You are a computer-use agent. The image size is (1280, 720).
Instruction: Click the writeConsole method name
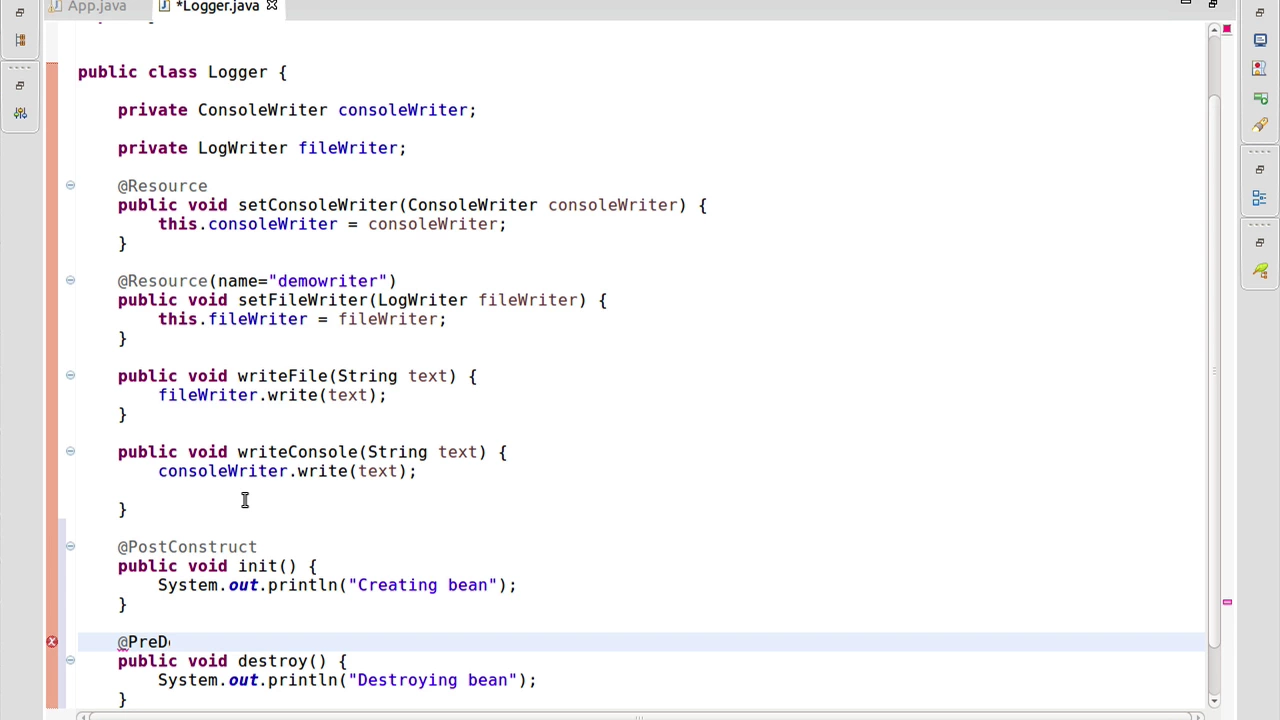(x=297, y=452)
